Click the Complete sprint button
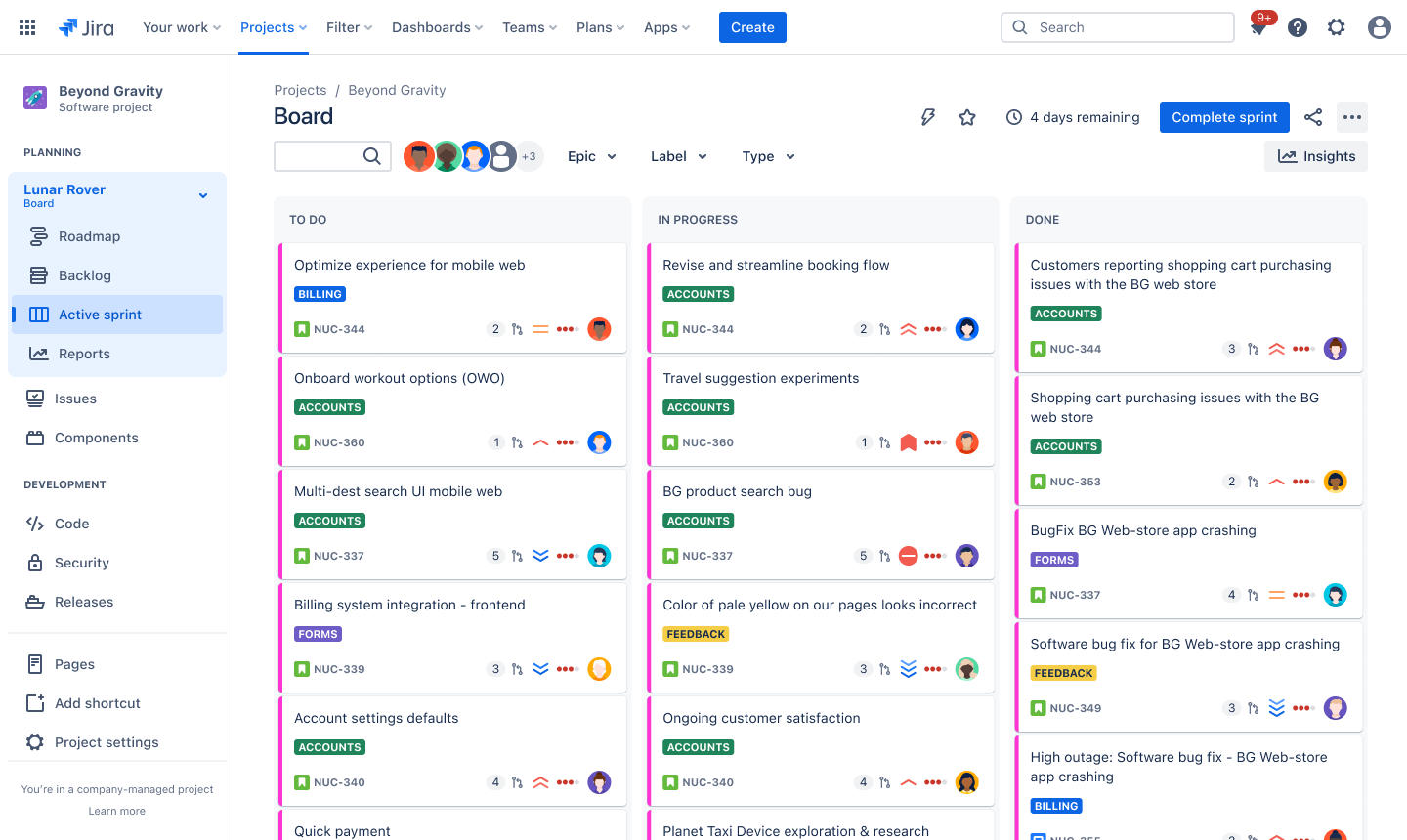Screen dimensions: 1407x840 click(1224, 116)
